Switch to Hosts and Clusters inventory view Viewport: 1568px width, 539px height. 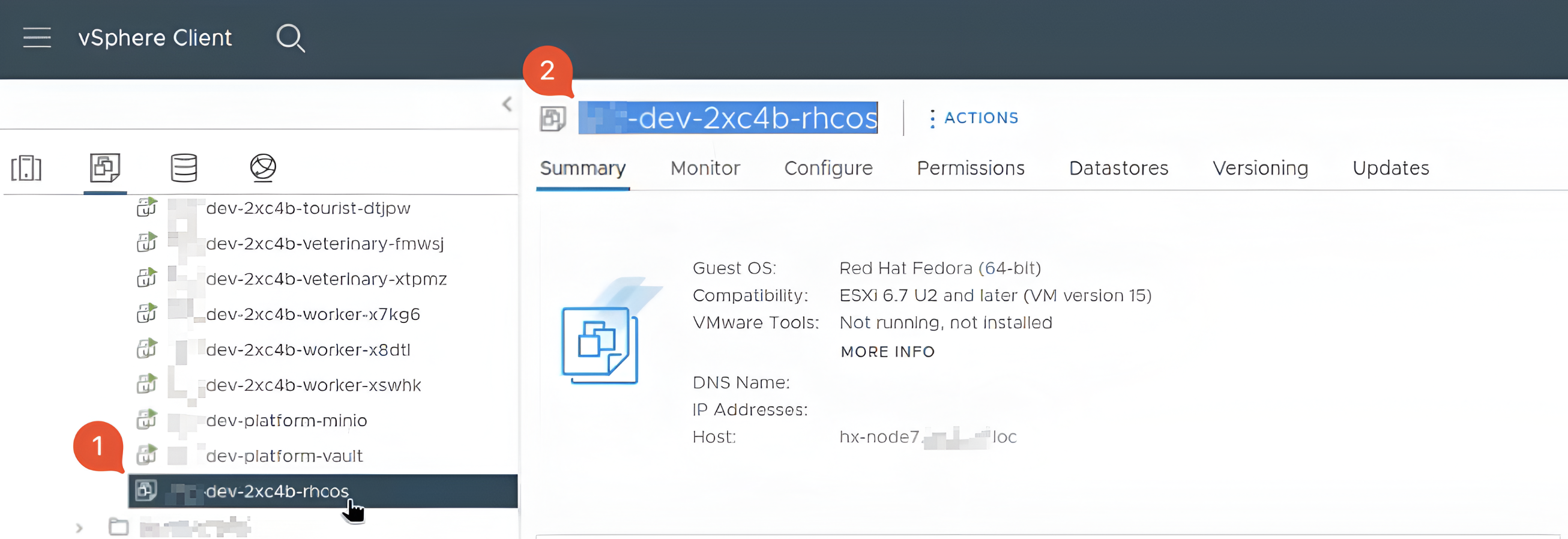point(26,168)
